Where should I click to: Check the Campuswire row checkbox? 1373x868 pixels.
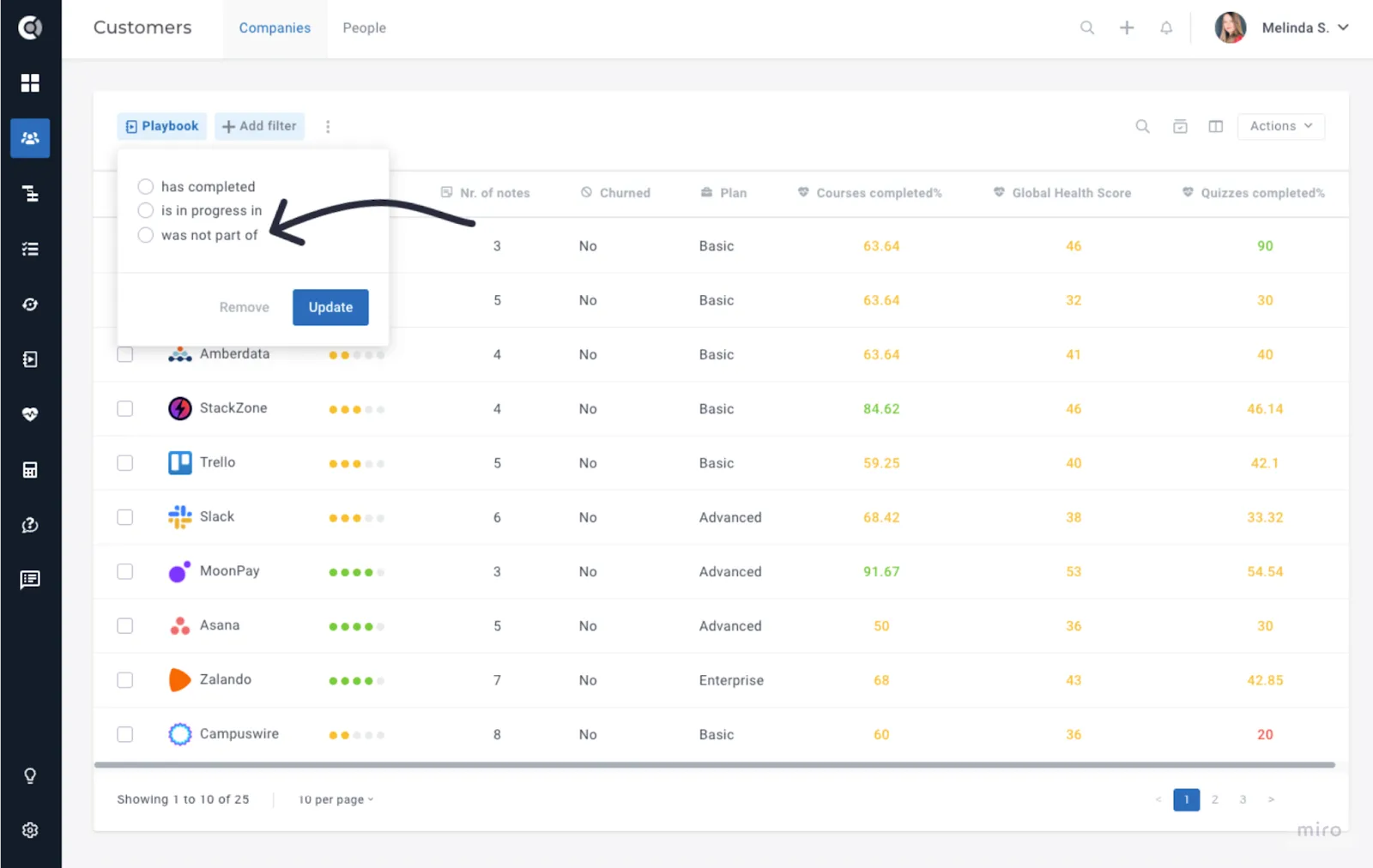[x=125, y=734]
